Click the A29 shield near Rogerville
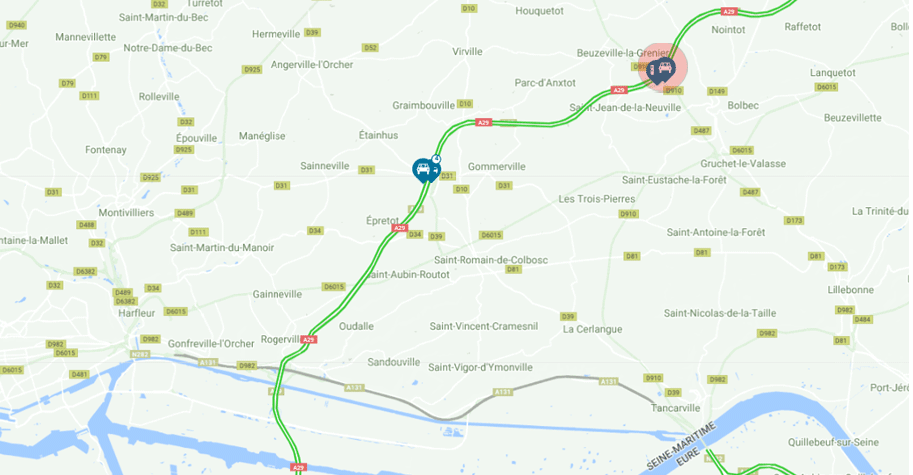 coord(309,339)
